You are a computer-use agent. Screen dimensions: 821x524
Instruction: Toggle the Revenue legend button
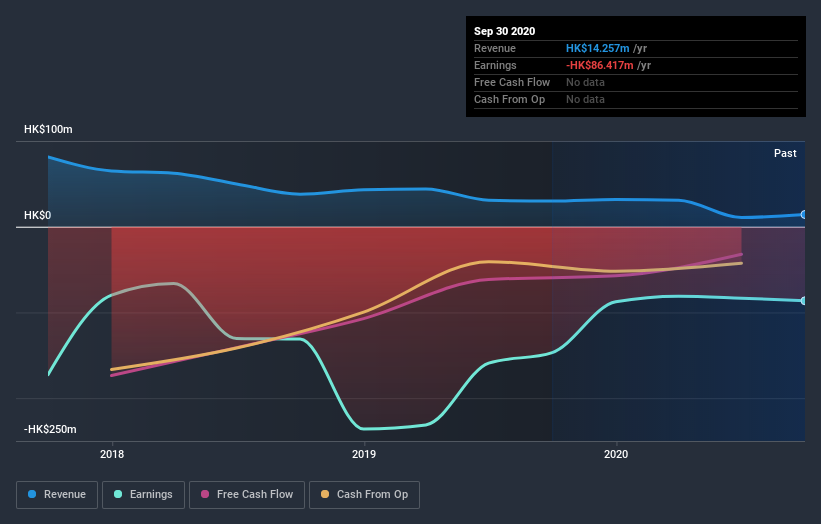tap(57, 495)
